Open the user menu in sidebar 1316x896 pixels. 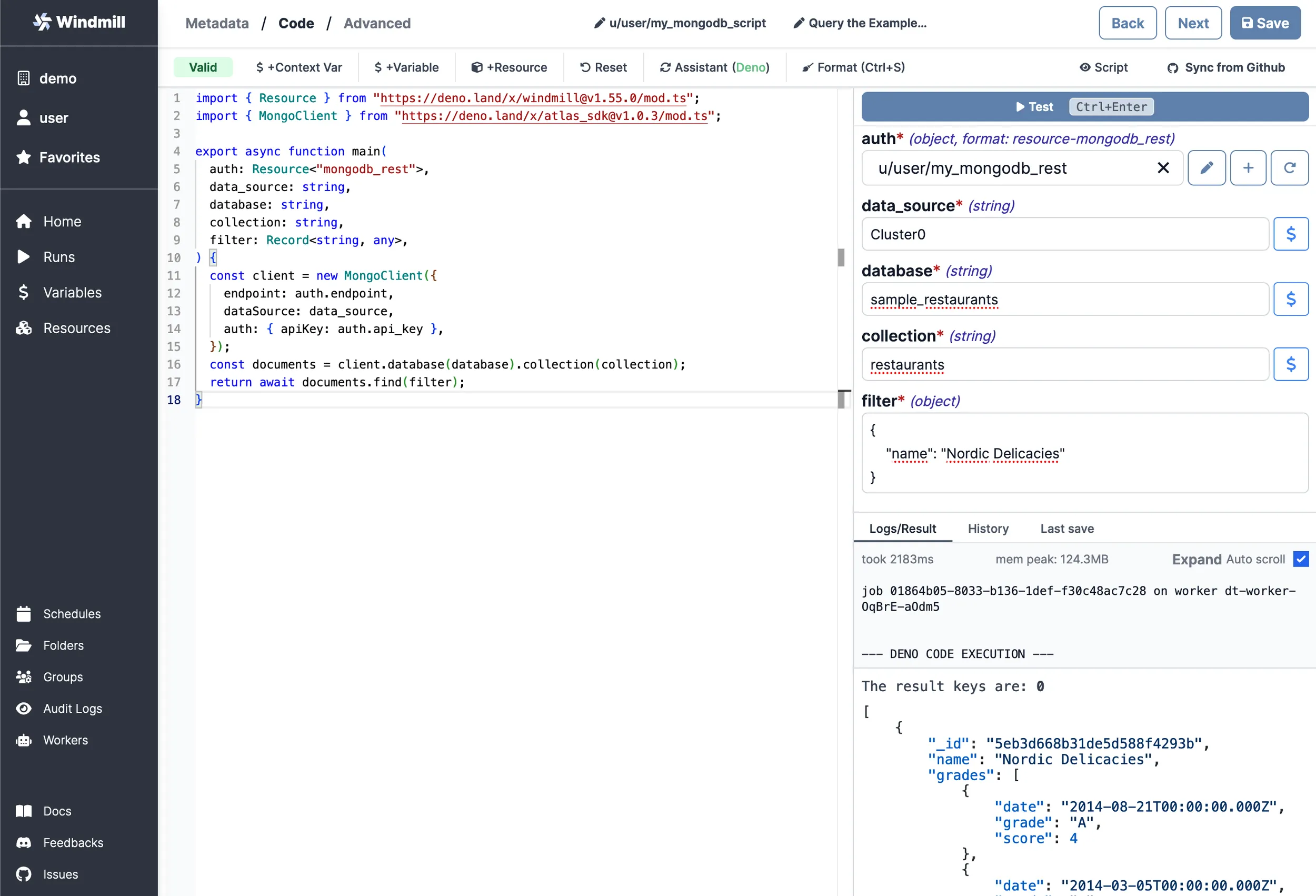pyautogui.click(x=53, y=118)
